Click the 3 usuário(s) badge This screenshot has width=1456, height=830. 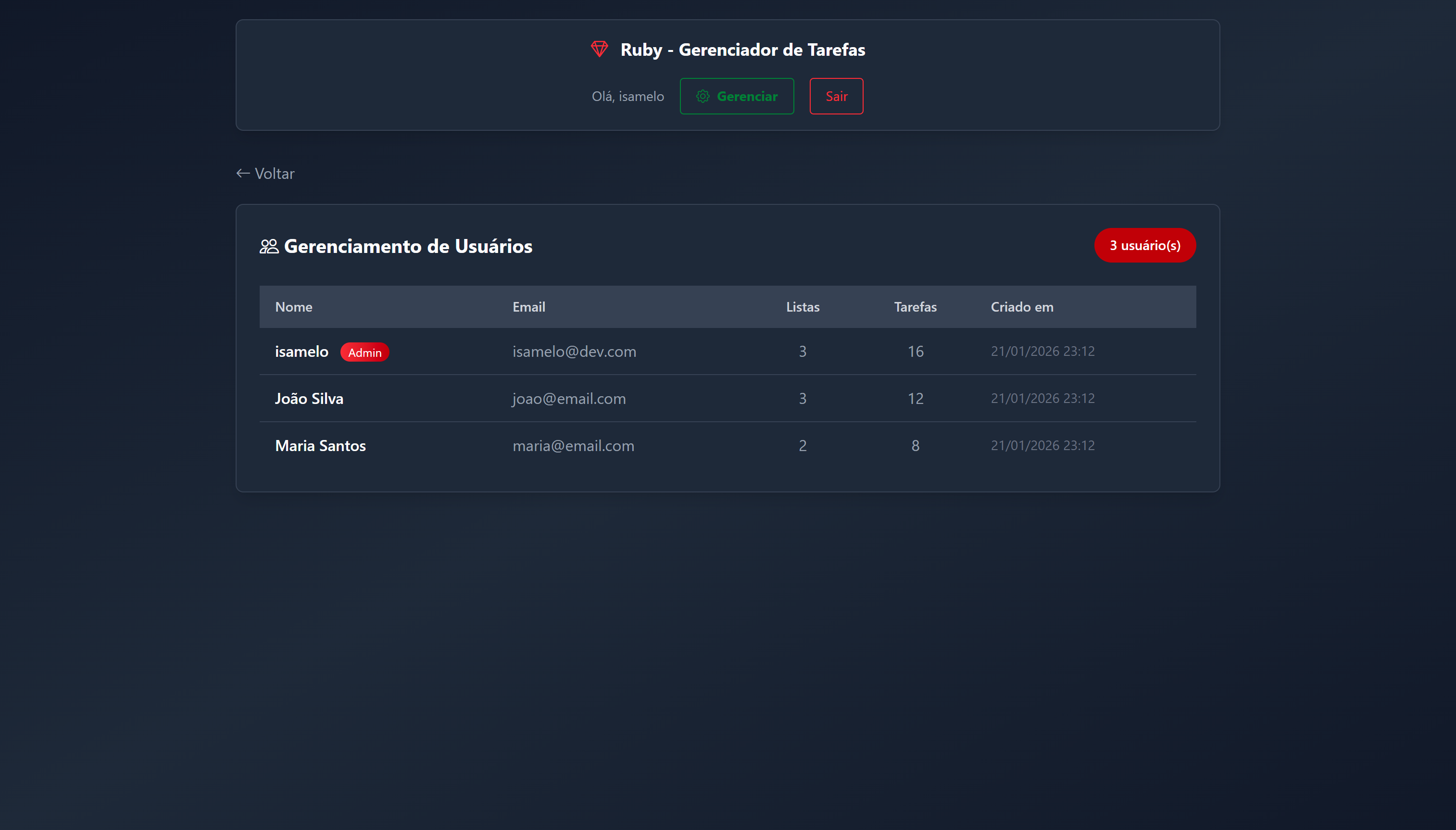[1144, 246]
